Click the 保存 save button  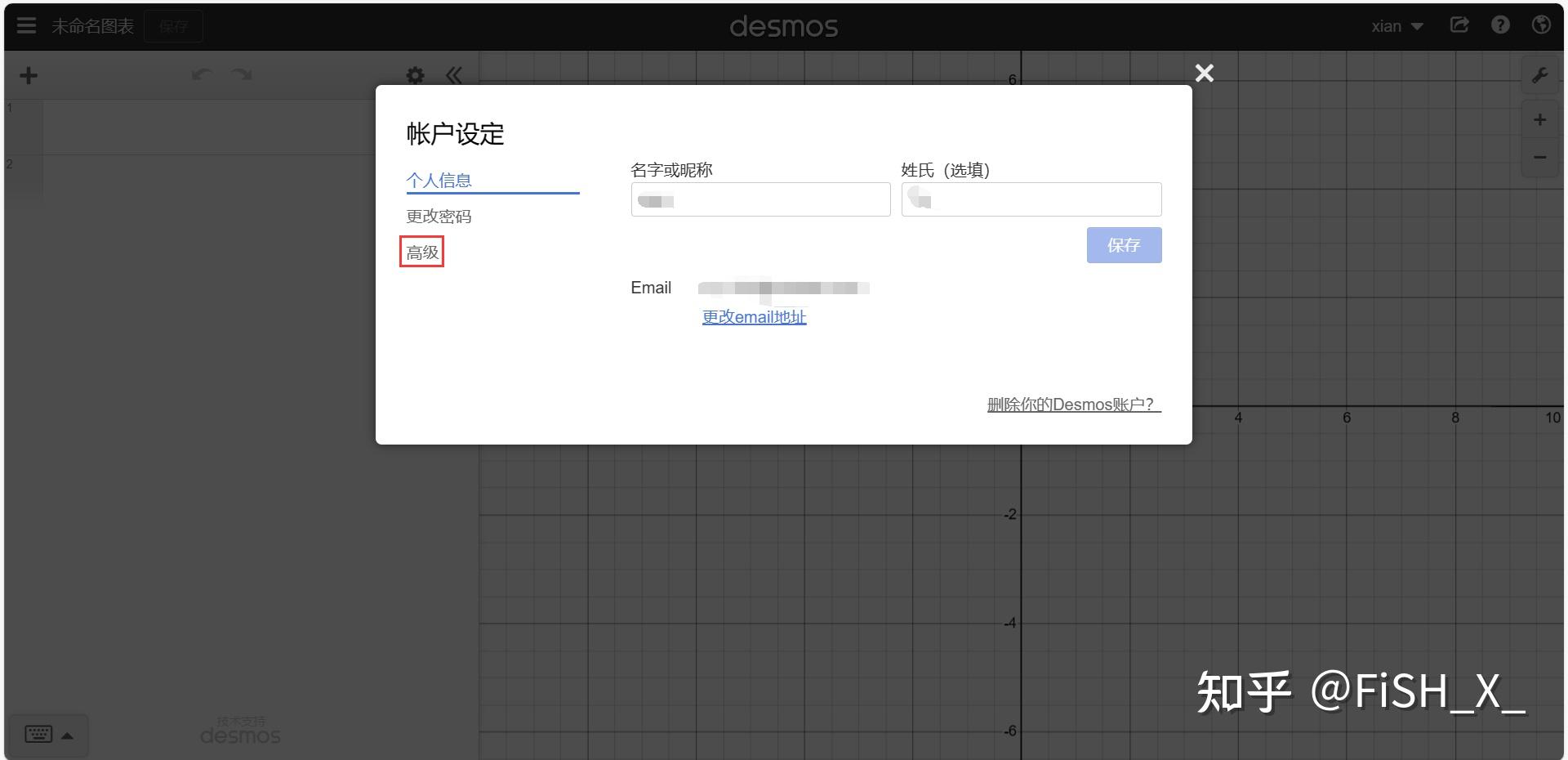click(1124, 245)
